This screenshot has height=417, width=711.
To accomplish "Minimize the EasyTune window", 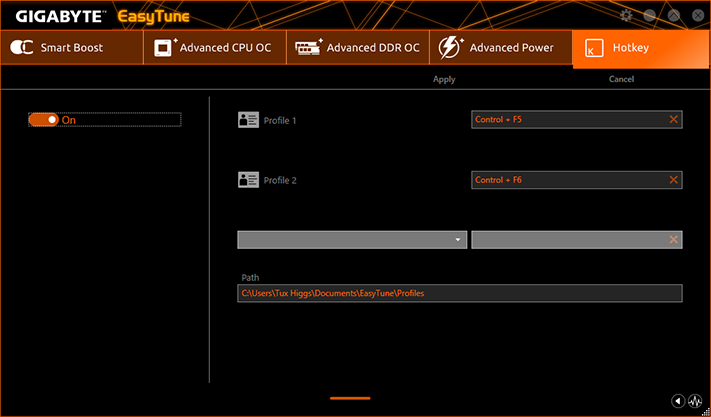I will 650,15.
